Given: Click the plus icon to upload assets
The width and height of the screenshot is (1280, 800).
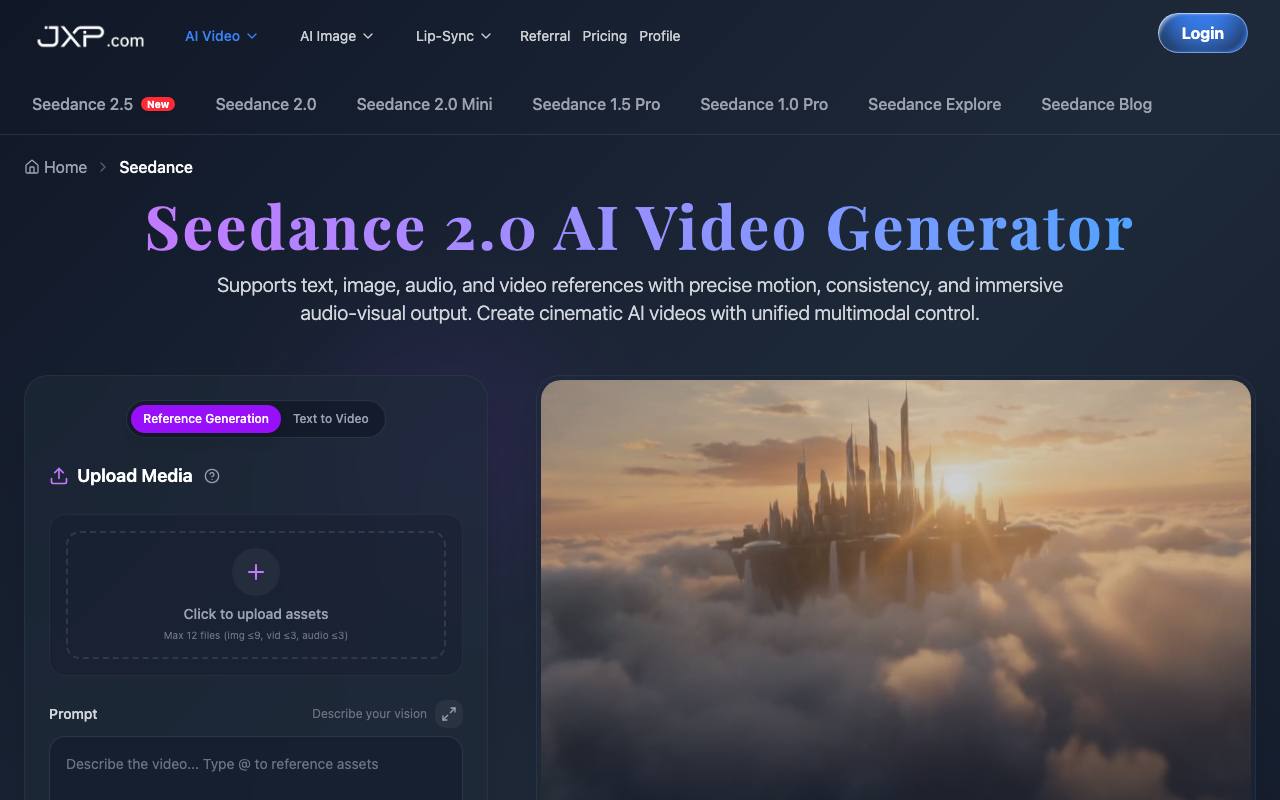Looking at the screenshot, I should (256, 572).
